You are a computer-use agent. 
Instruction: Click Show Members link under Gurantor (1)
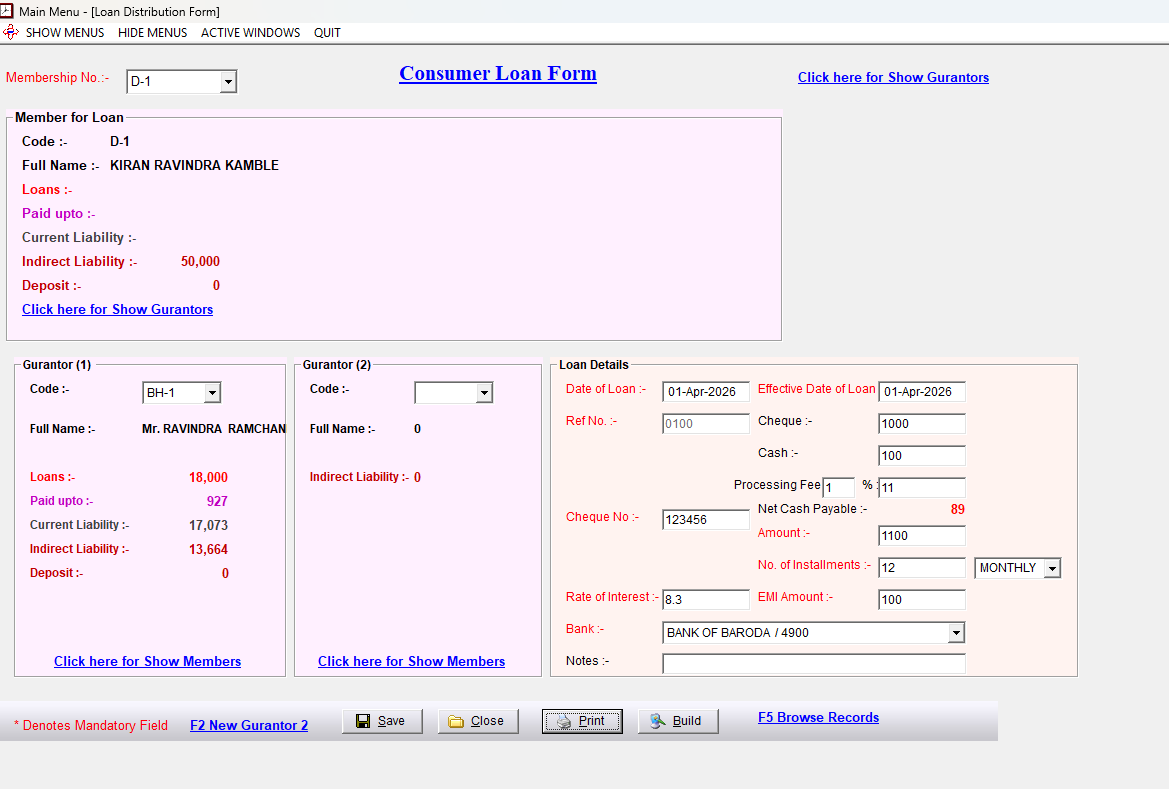point(148,661)
